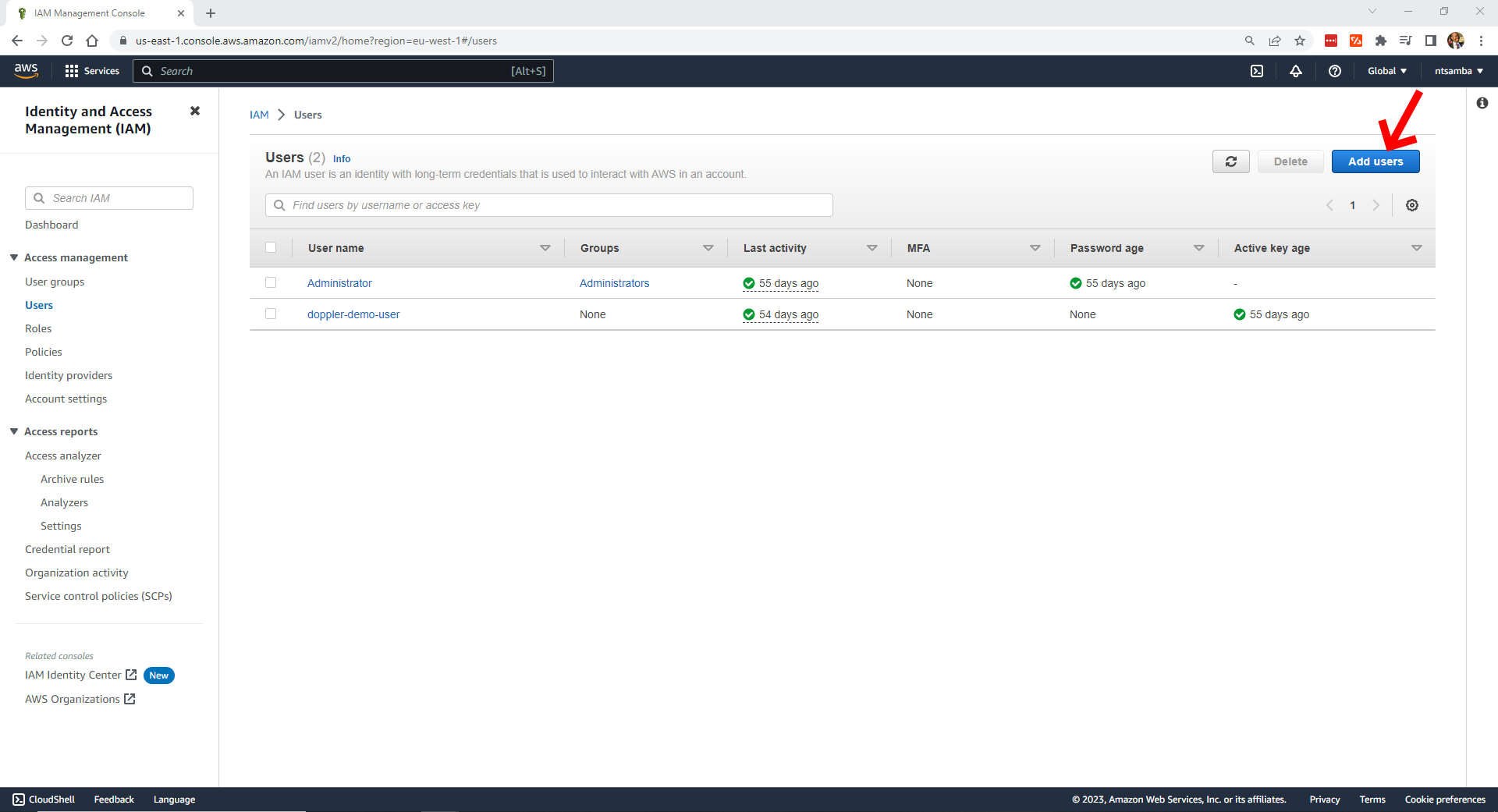The image size is (1498, 812).
Task: Go to Roles in the sidebar
Action: click(x=38, y=328)
